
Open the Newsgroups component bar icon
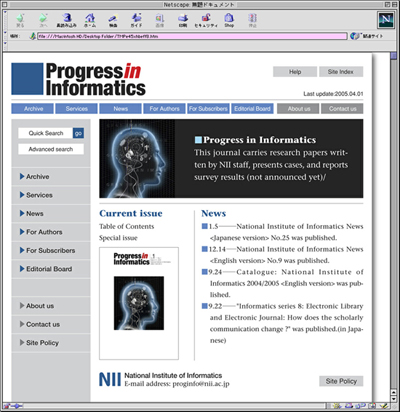click(361, 406)
